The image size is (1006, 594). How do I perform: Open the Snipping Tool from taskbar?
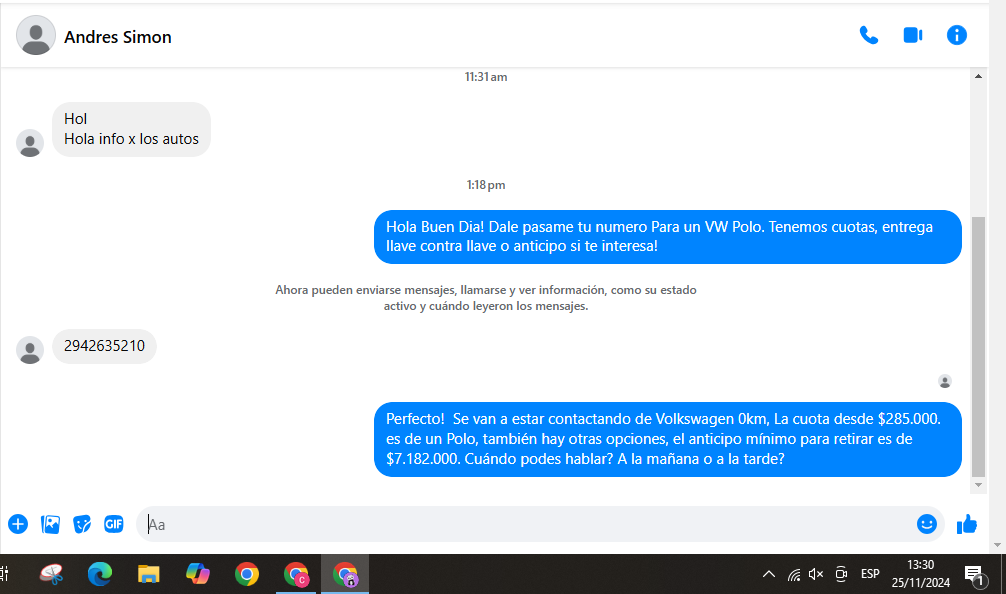(x=51, y=574)
